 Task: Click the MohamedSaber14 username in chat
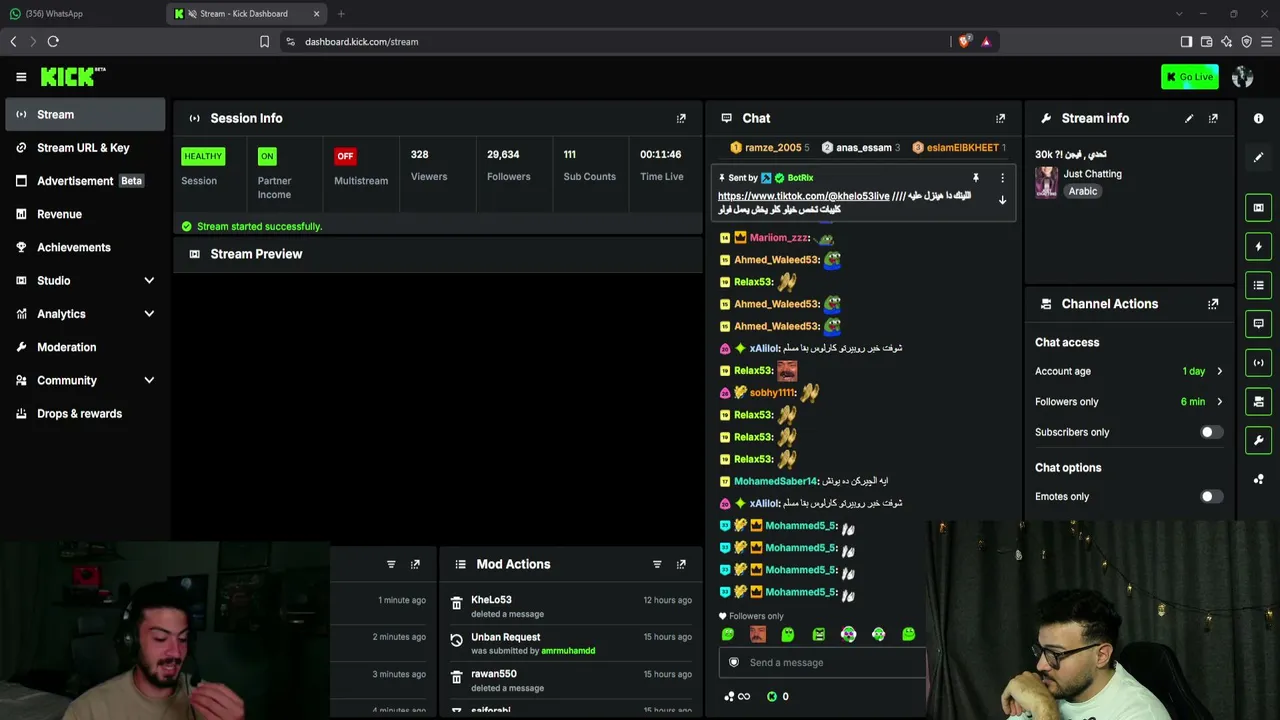pos(776,482)
